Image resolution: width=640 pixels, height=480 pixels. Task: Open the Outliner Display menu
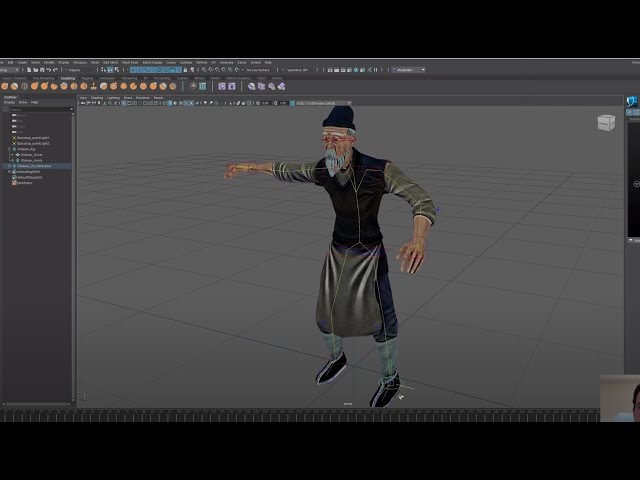pos(9,102)
